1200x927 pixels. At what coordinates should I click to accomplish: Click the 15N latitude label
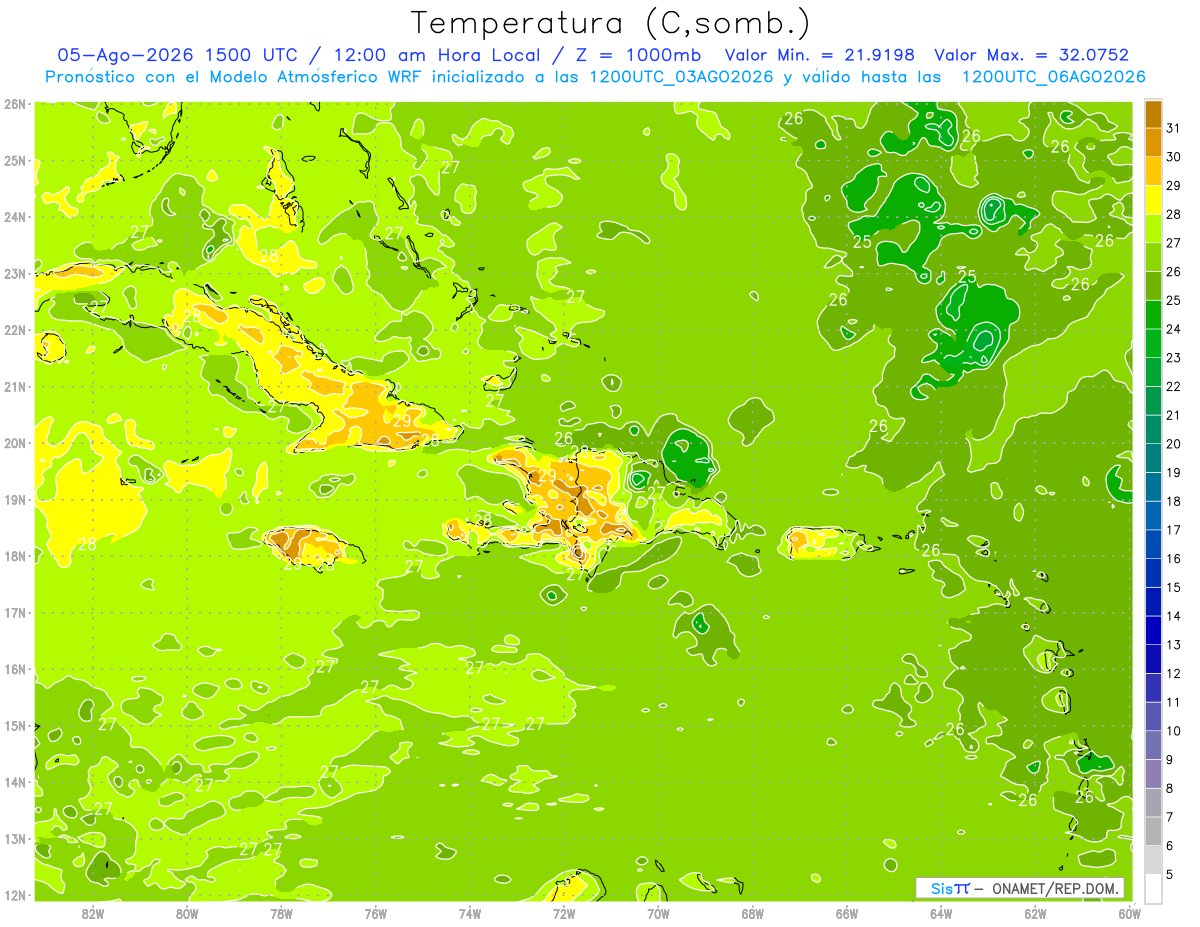pyautogui.click(x=15, y=725)
